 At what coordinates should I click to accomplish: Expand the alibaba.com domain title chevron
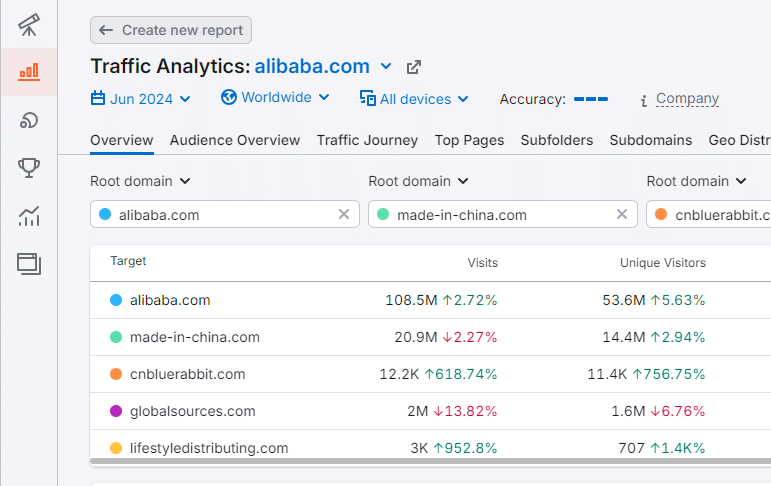tap(386, 66)
